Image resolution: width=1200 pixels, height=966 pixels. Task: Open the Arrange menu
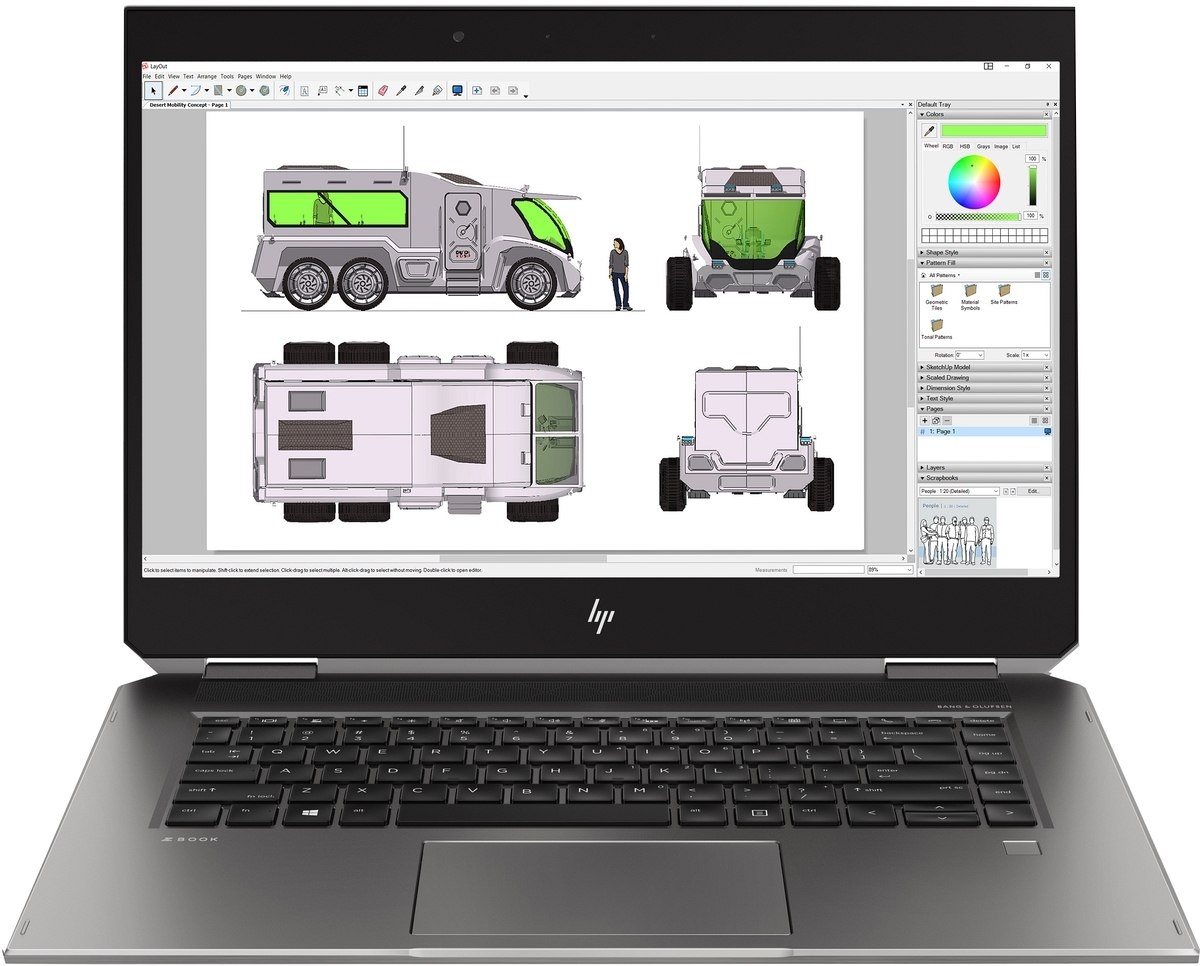coord(207,76)
